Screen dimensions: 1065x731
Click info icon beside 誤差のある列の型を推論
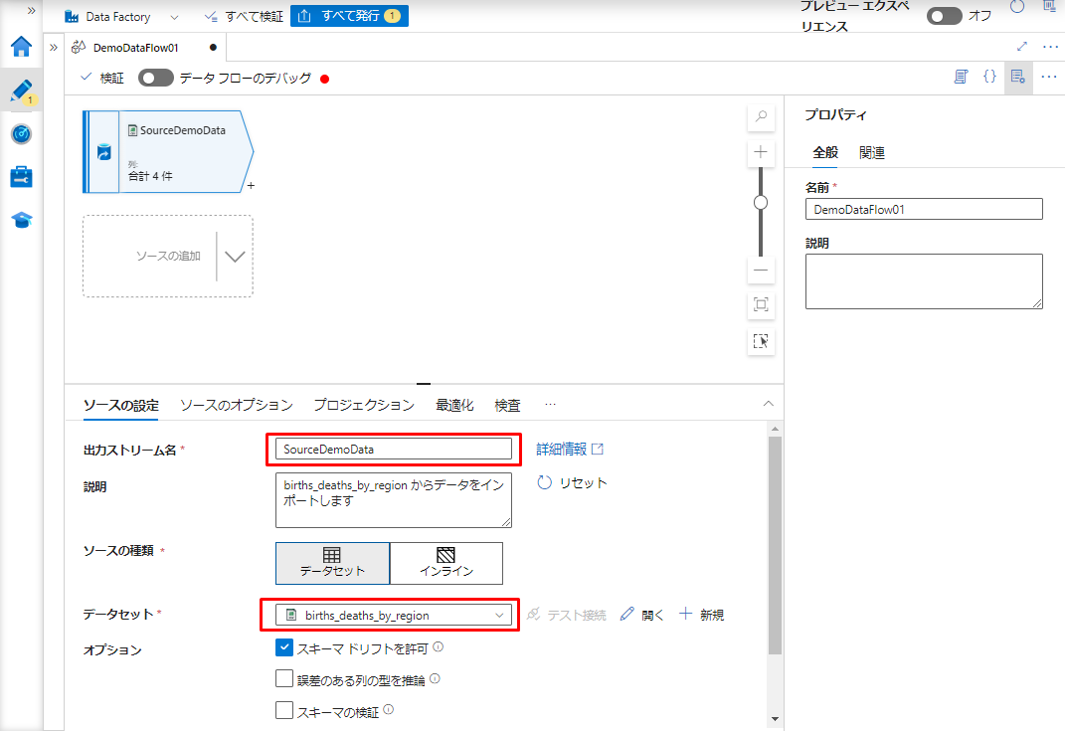point(435,678)
